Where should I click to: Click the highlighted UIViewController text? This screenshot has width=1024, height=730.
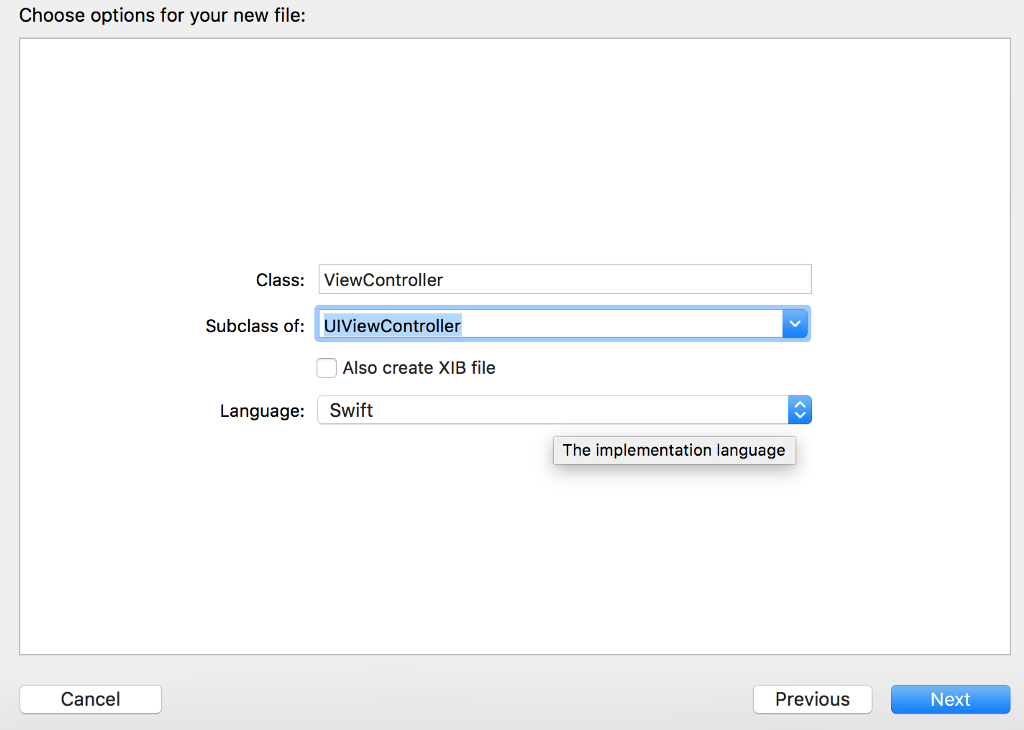392,325
